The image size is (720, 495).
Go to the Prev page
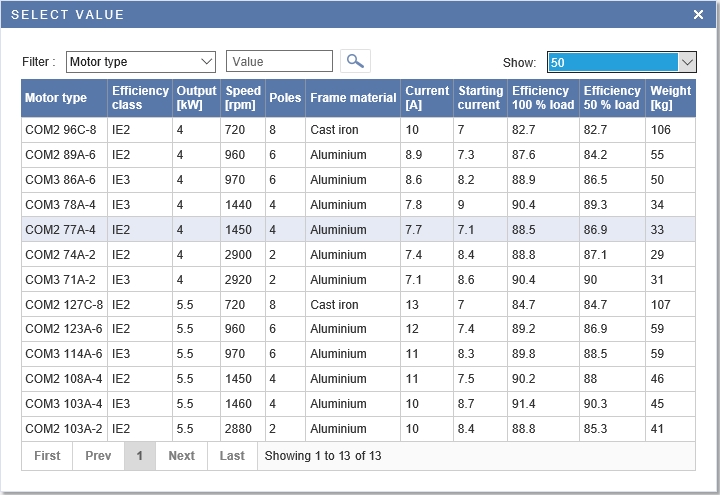(x=98, y=456)
